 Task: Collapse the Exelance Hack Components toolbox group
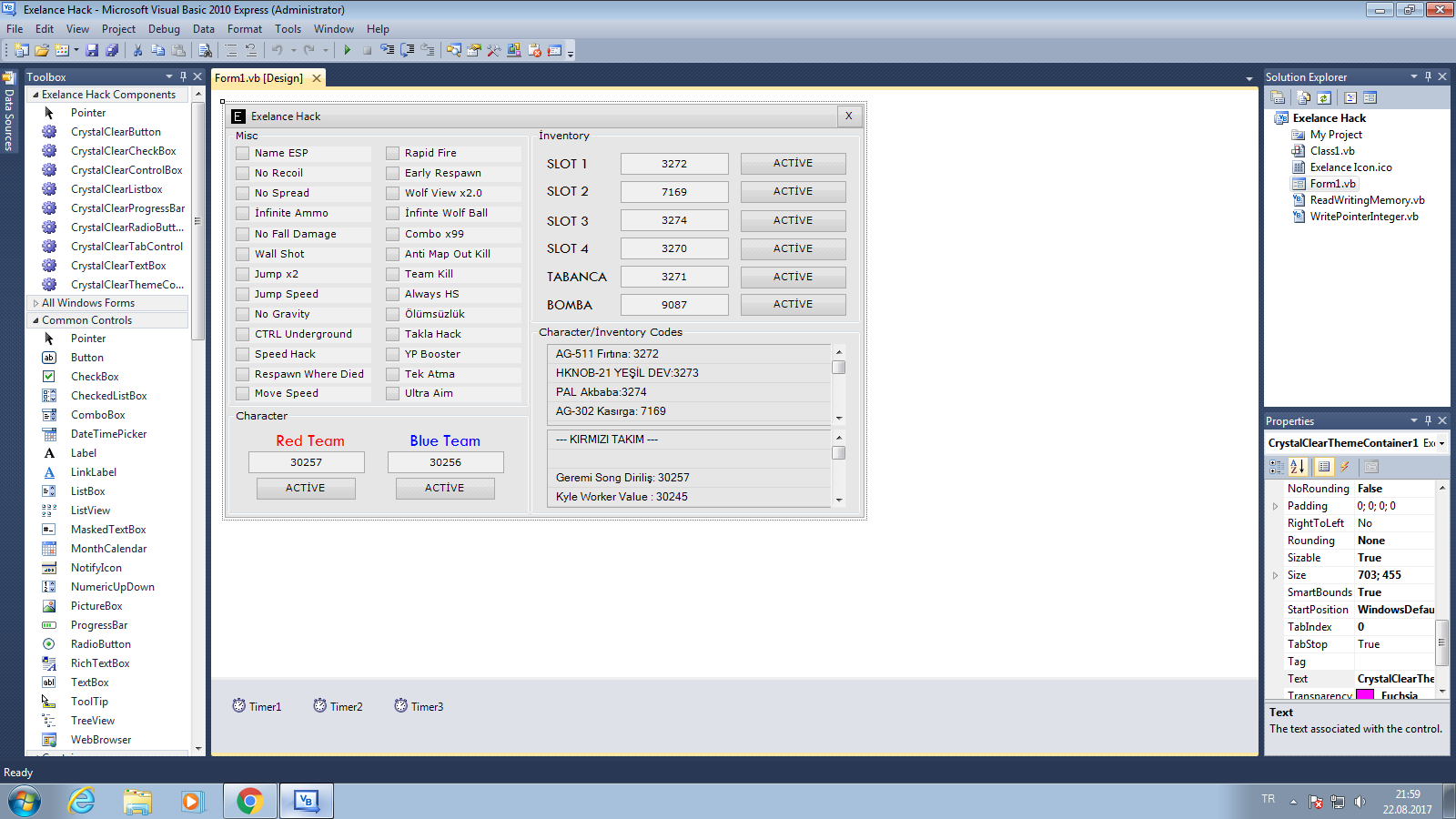pyautogui.click(x=35, y=95)
